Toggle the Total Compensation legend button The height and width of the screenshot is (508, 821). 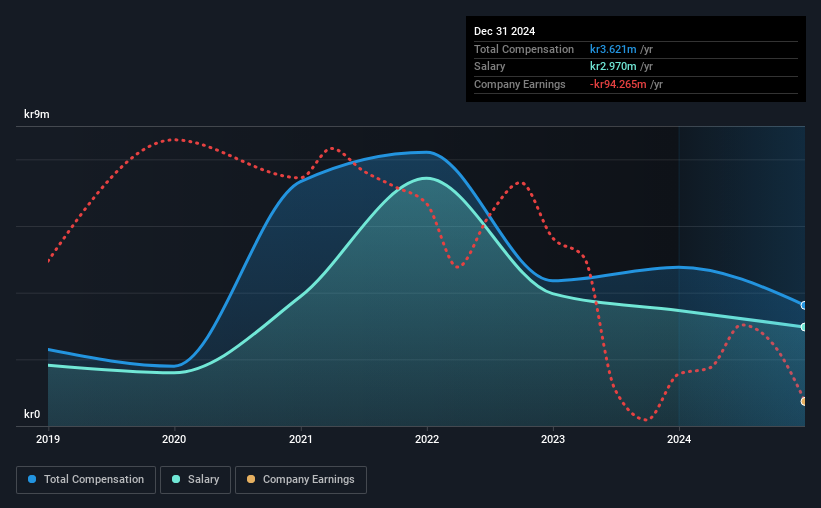[86, 480]
